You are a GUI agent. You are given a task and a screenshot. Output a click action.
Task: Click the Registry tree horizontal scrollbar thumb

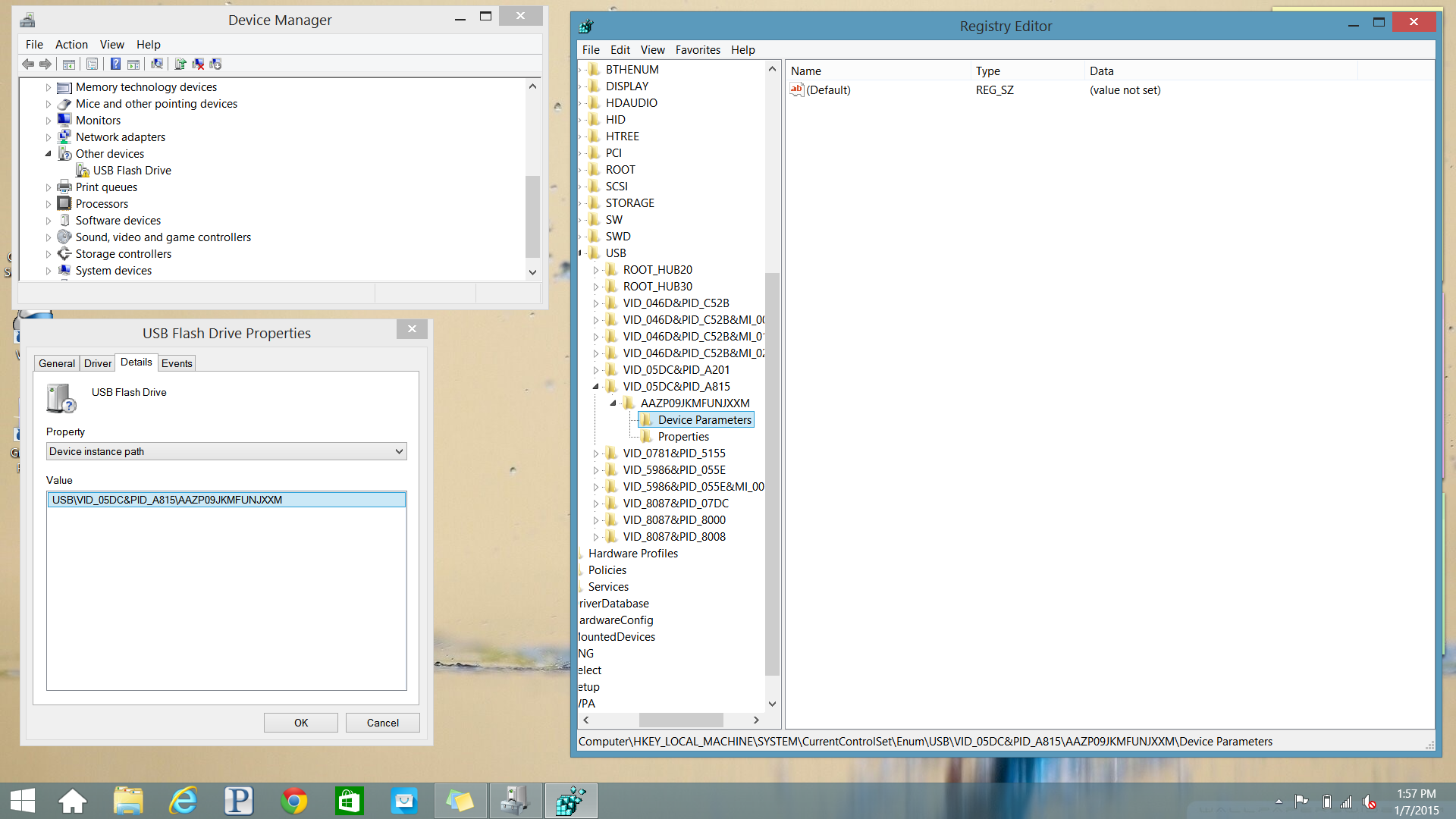[x=681, y=720]
